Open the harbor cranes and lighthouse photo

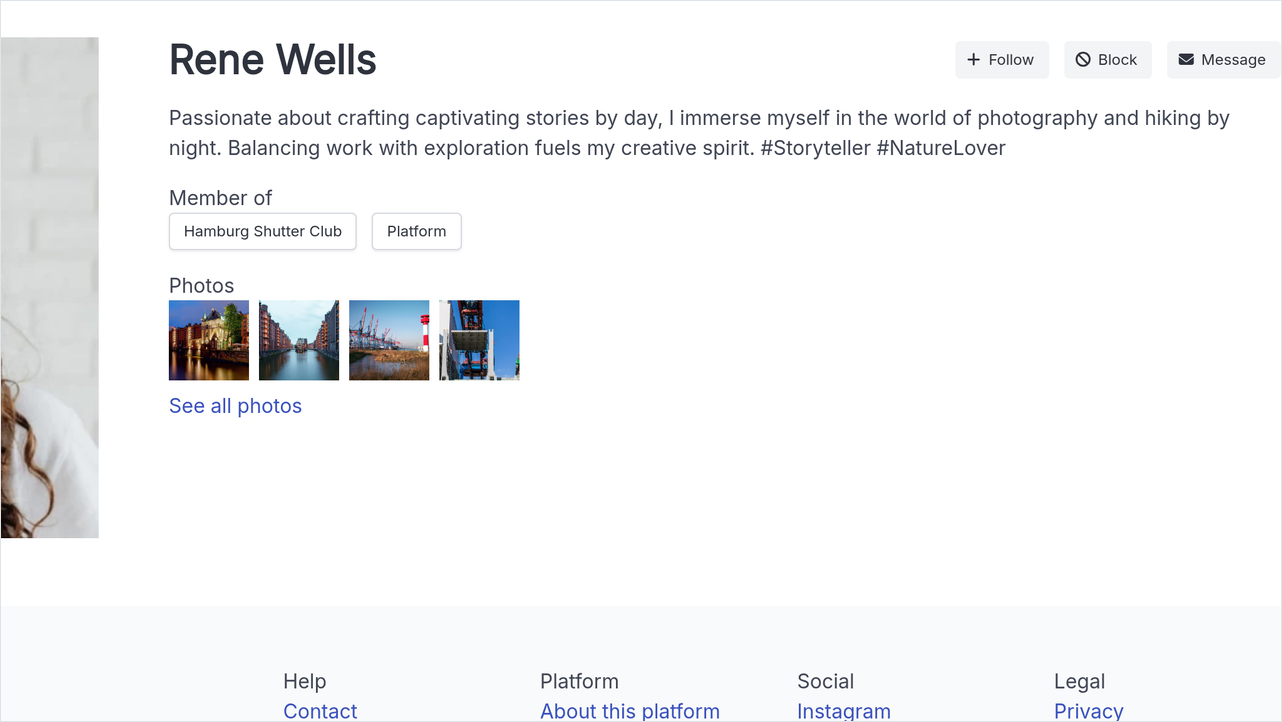pos(389,340)
